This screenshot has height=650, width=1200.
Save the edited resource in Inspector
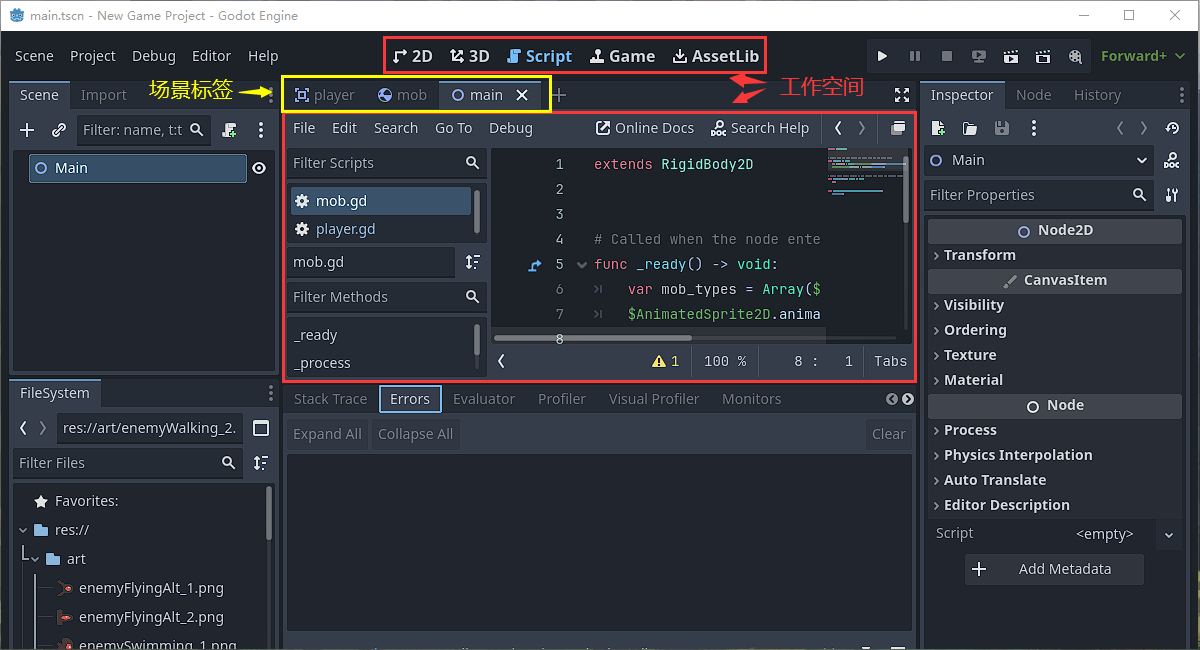1002,128
